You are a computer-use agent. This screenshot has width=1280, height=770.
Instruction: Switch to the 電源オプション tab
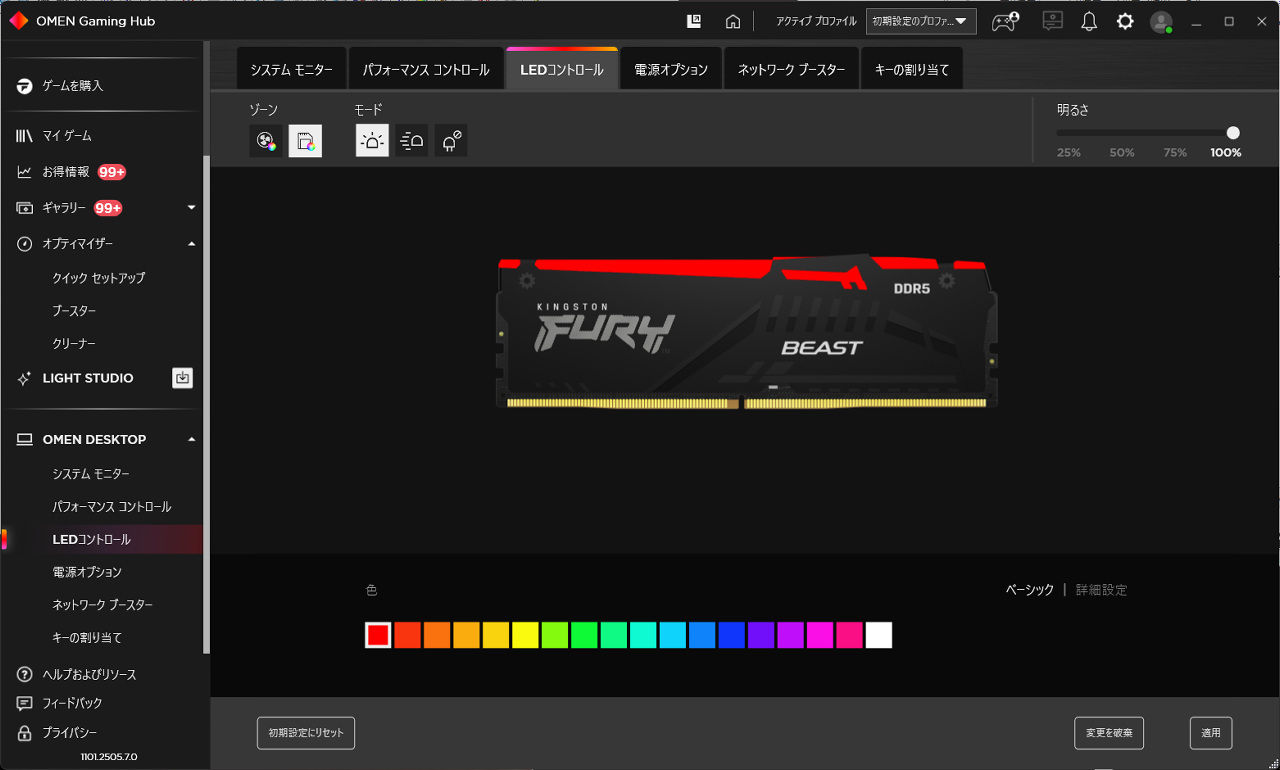click(671, 68)
